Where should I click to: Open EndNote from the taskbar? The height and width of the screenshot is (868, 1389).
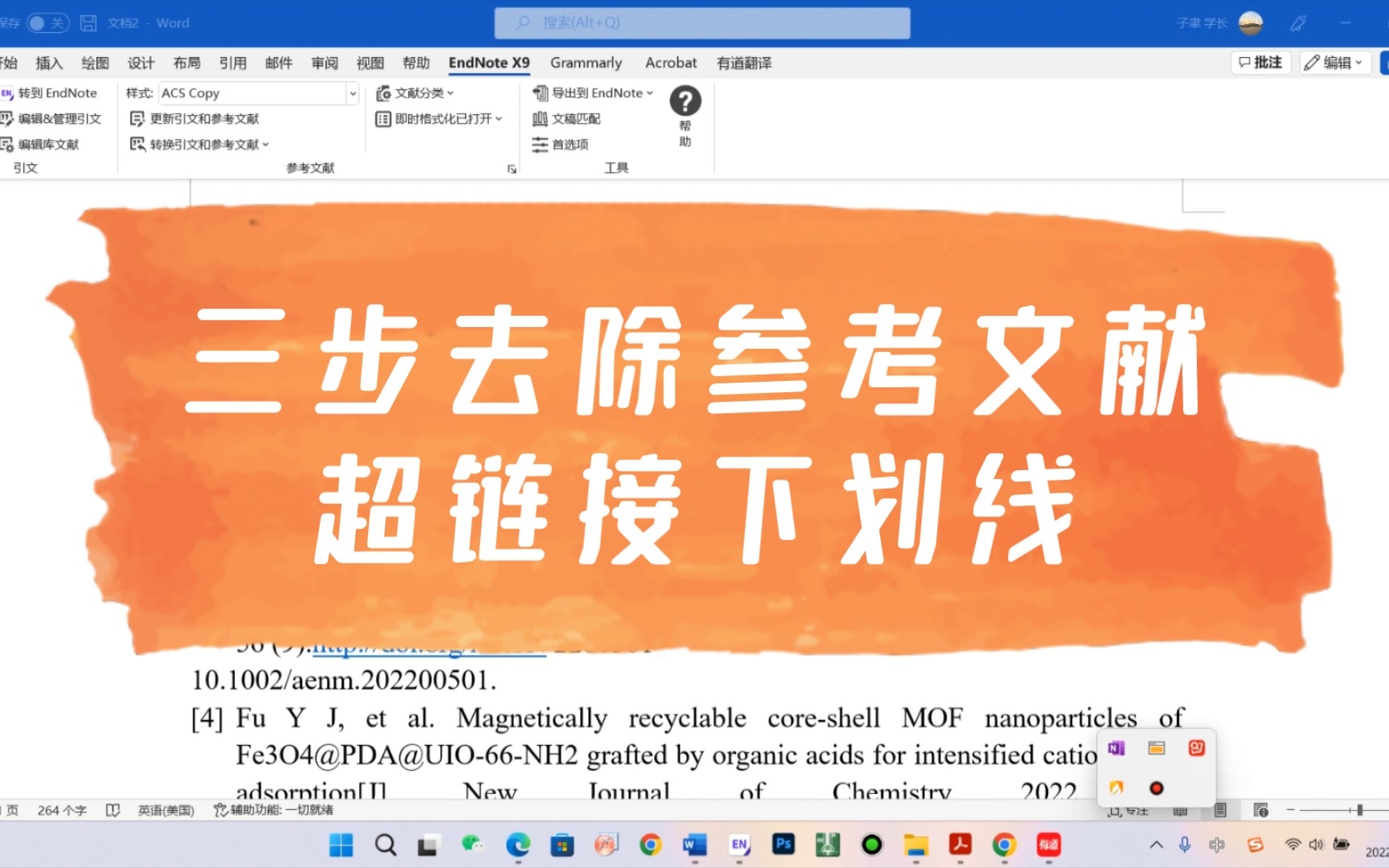point(740,845)
